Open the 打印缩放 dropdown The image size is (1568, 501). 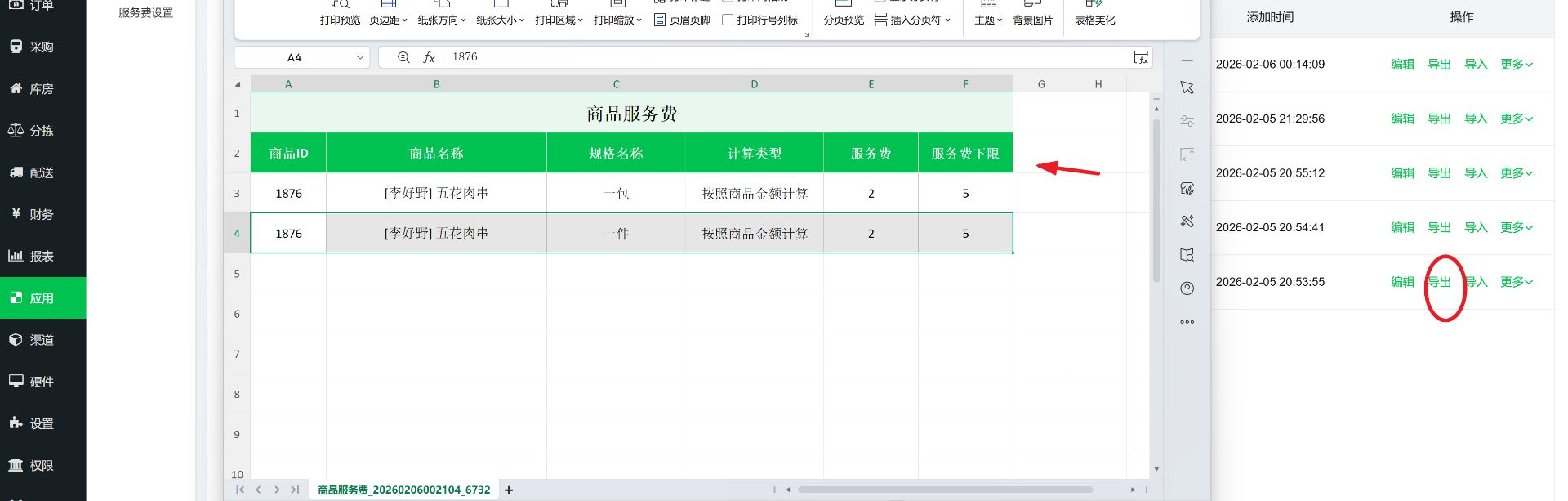coord(617,20)
